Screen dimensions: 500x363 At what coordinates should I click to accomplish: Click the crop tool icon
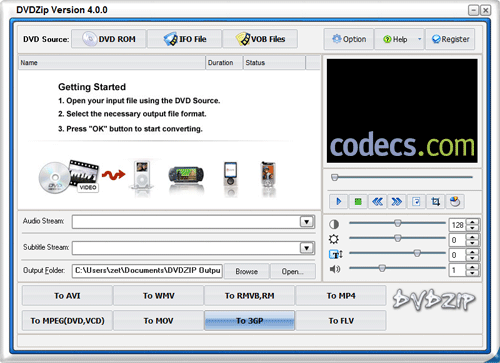click(435, 201)
